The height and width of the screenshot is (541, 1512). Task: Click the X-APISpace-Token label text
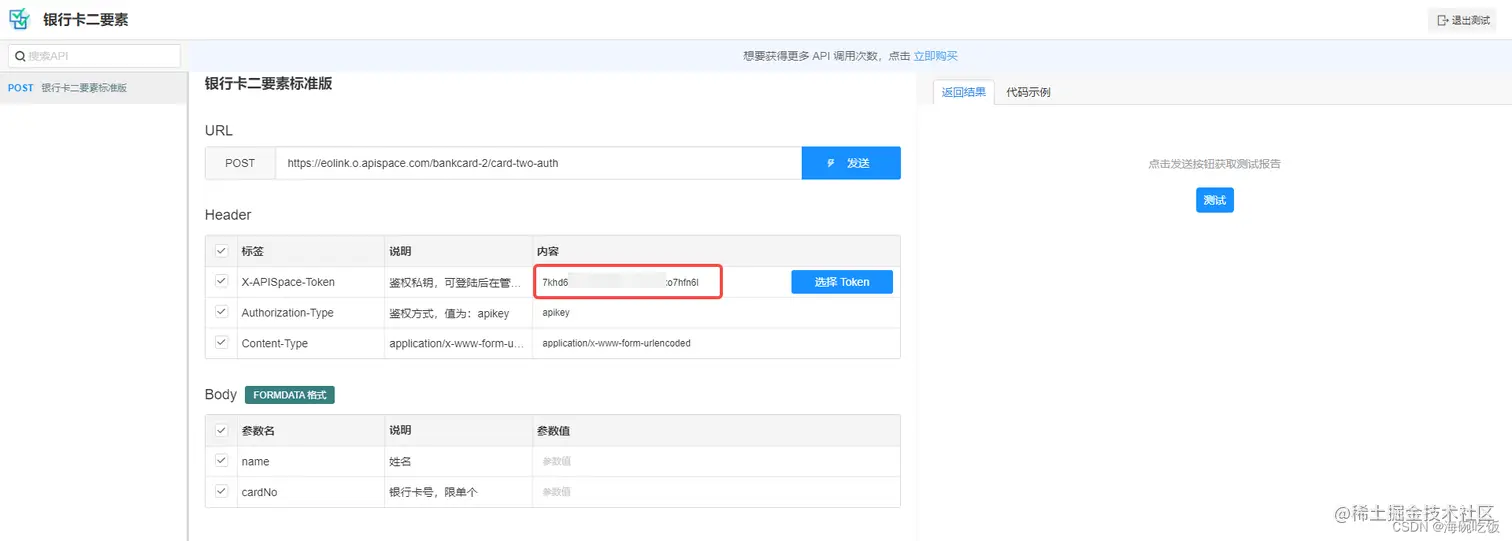(288, 282)
